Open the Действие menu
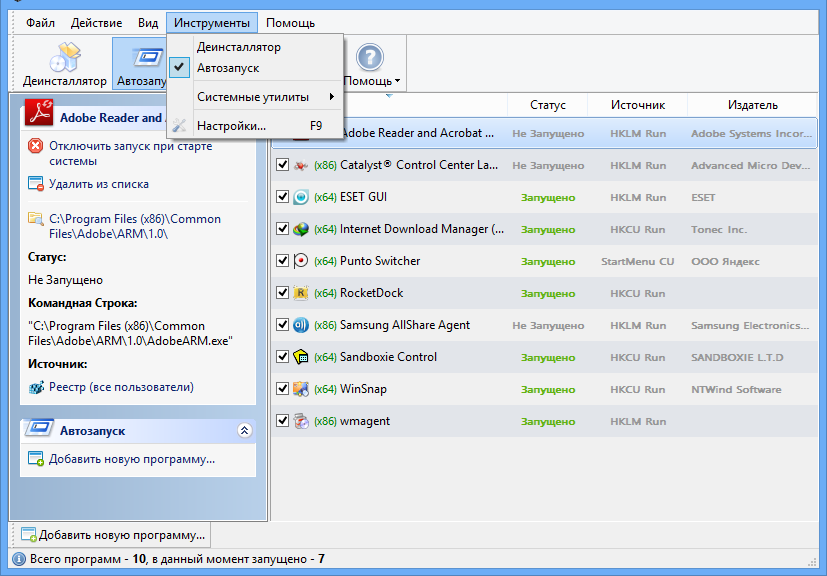 pos(97,23)
